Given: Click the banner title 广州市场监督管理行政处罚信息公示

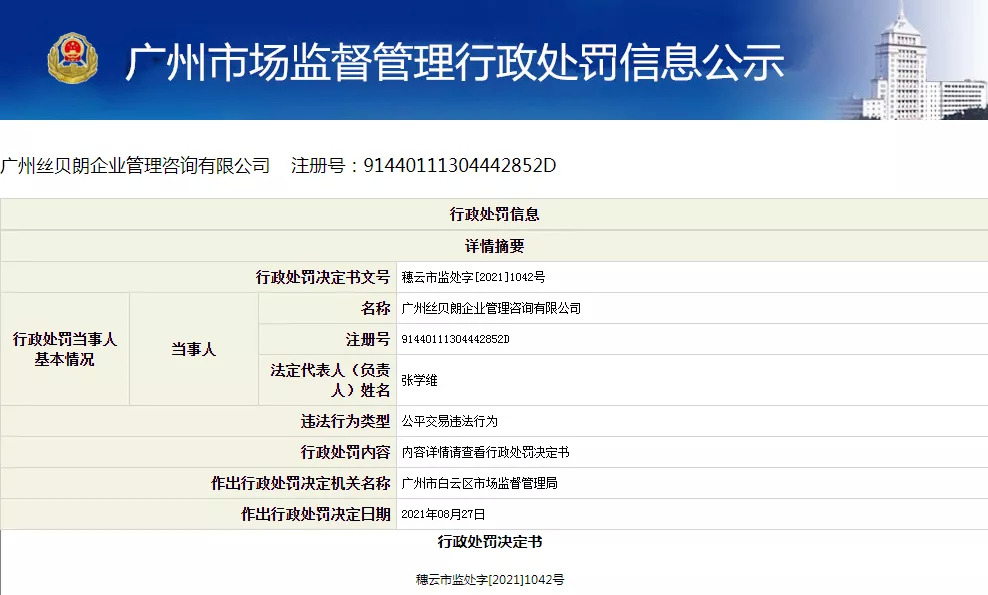Looking at the screenshot, I should 454,61.
